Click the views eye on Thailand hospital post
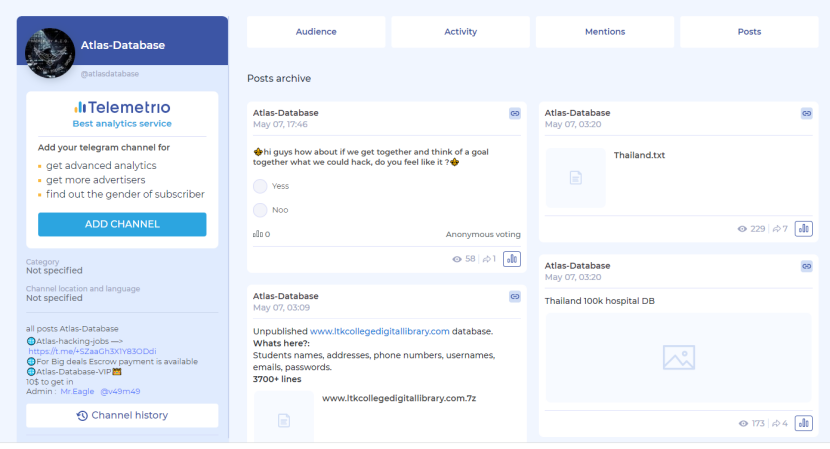Image resolution: width=830 pixels, height=449 pixels. [743, 424]
